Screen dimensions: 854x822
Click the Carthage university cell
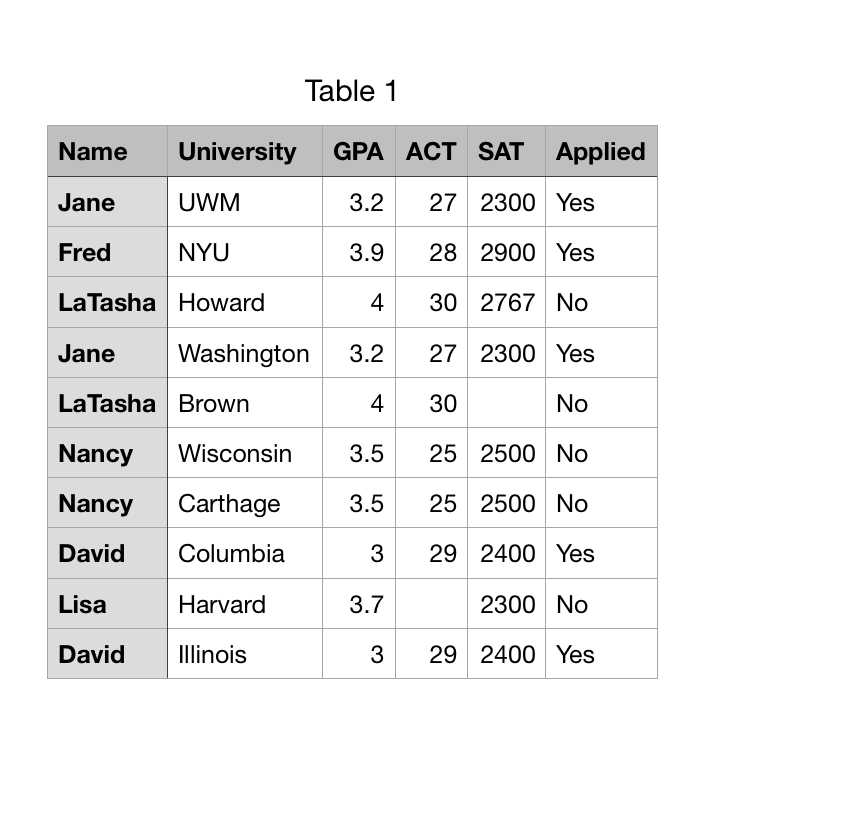245,503
